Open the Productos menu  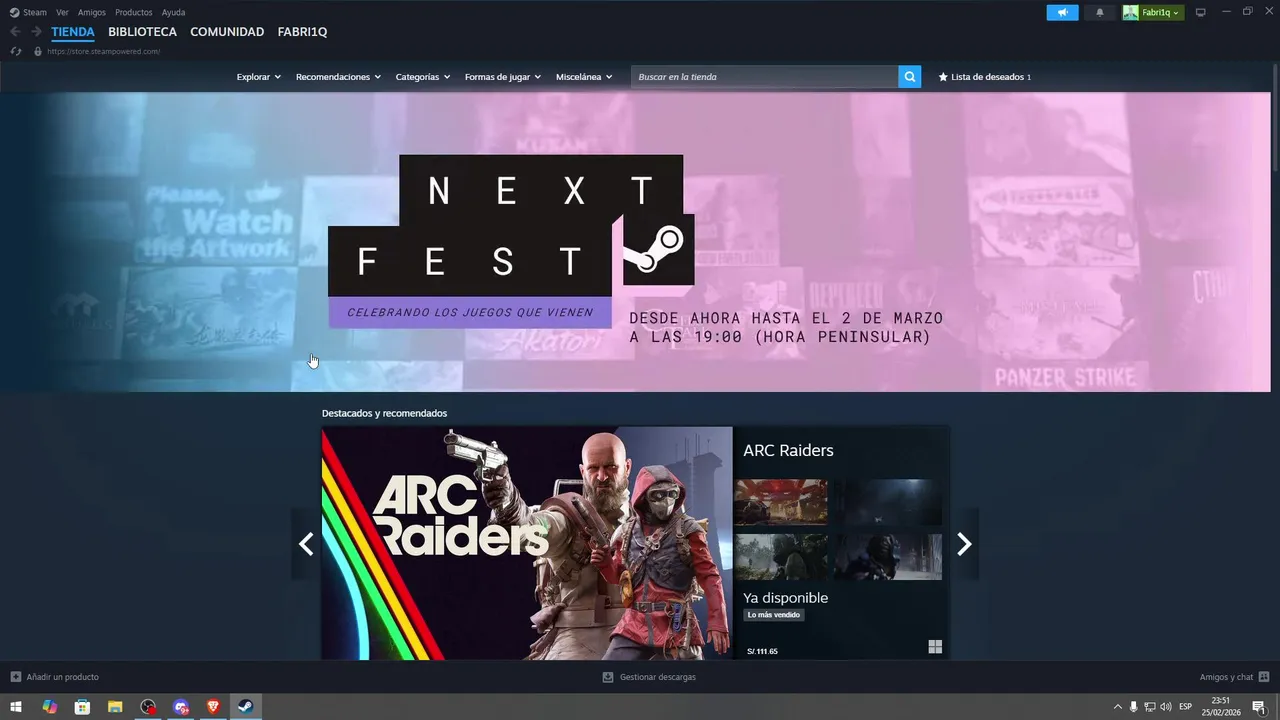pos(134,12)
